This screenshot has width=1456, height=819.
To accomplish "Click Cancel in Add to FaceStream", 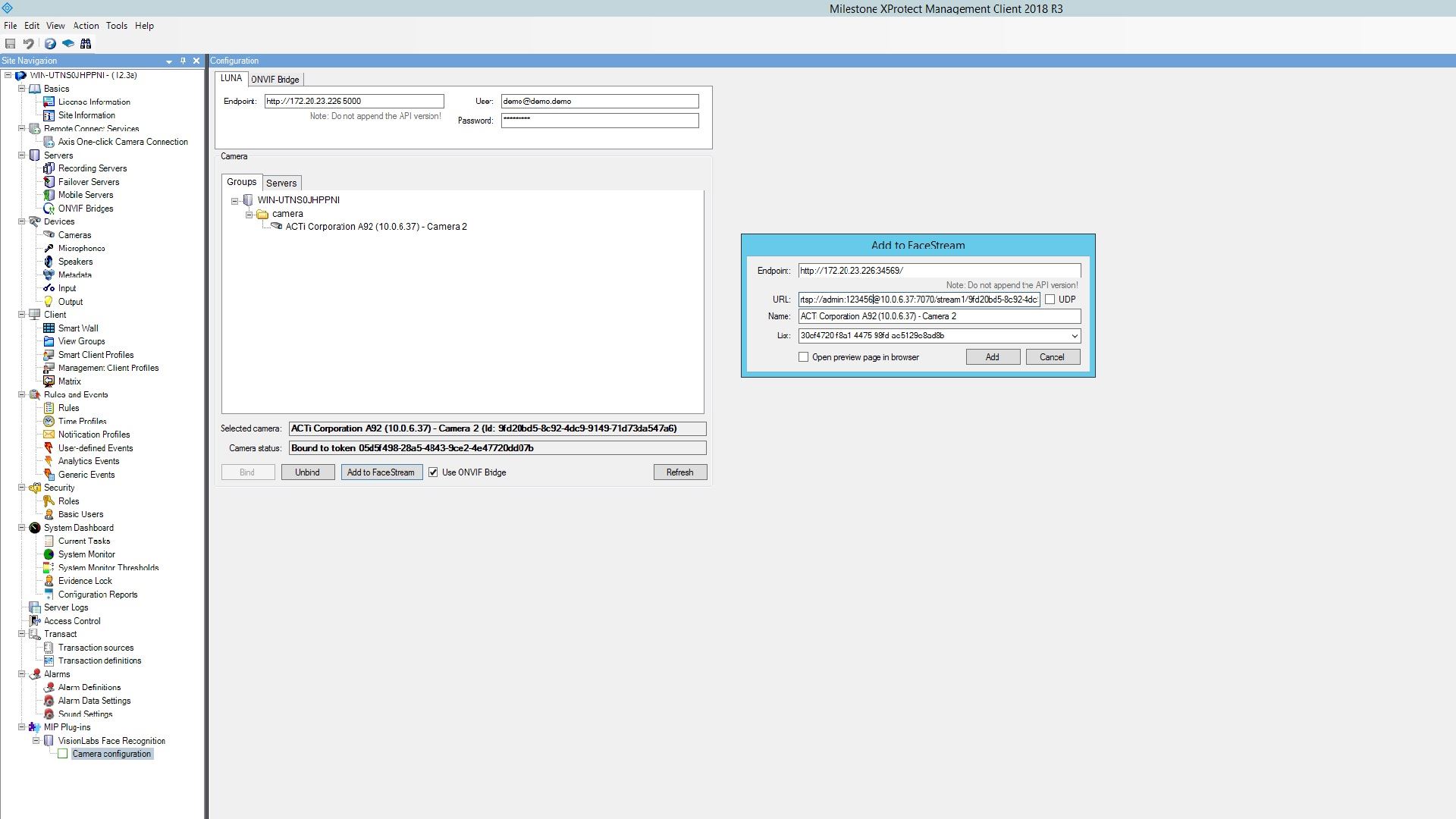I will tap(1053, 357).
